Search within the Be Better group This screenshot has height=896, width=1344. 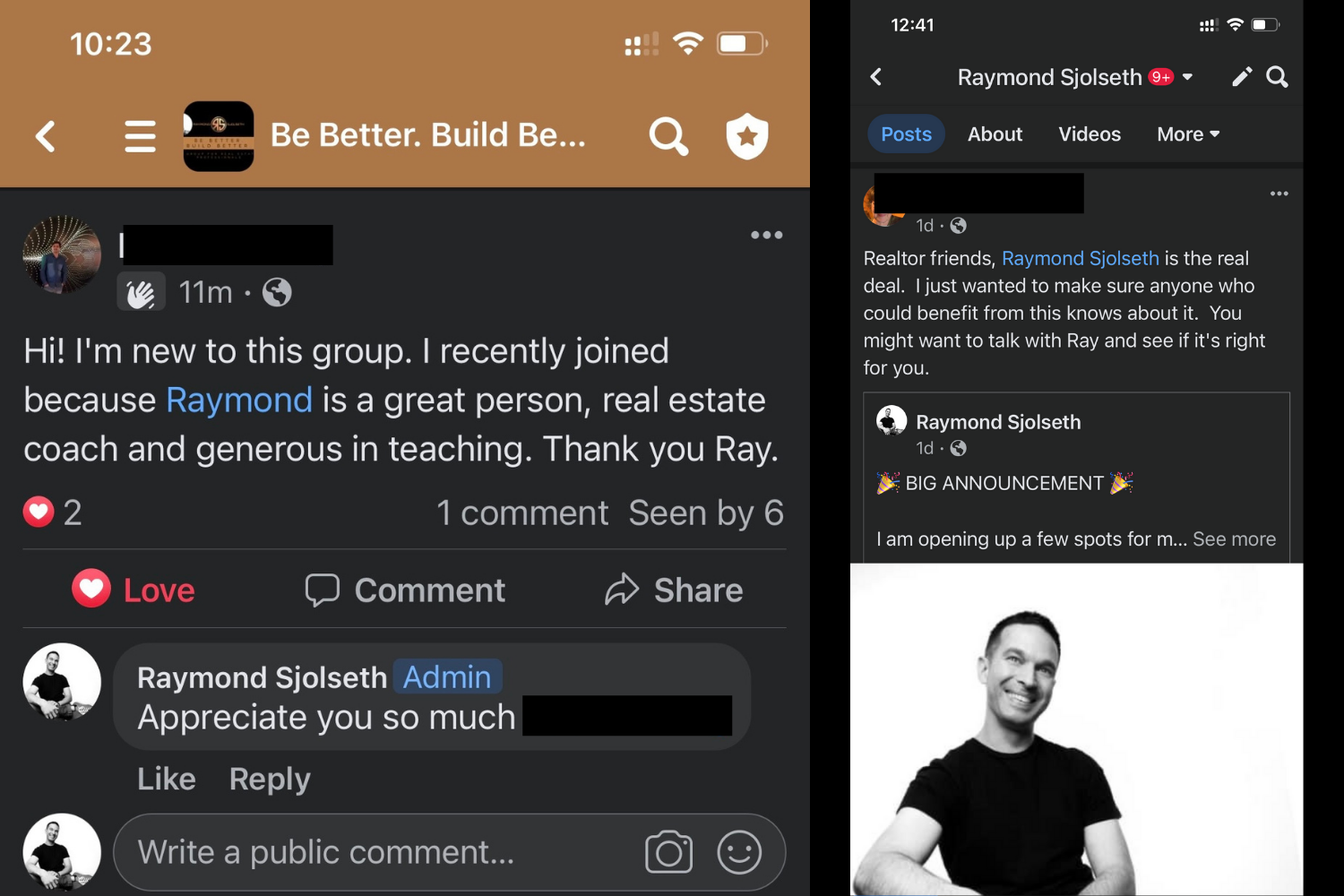pos(668,136)
